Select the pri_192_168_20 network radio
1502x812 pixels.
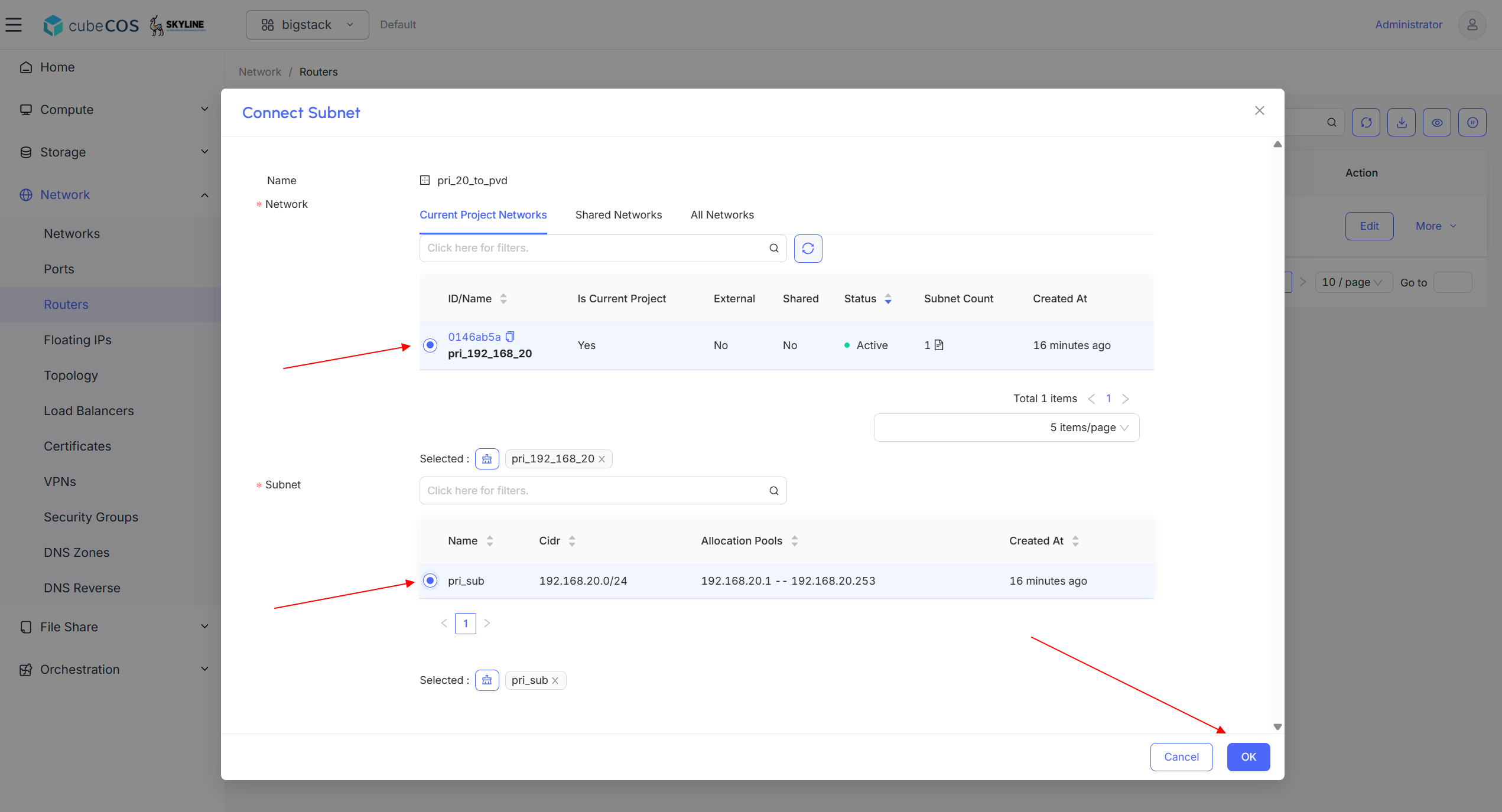(430, 345)
